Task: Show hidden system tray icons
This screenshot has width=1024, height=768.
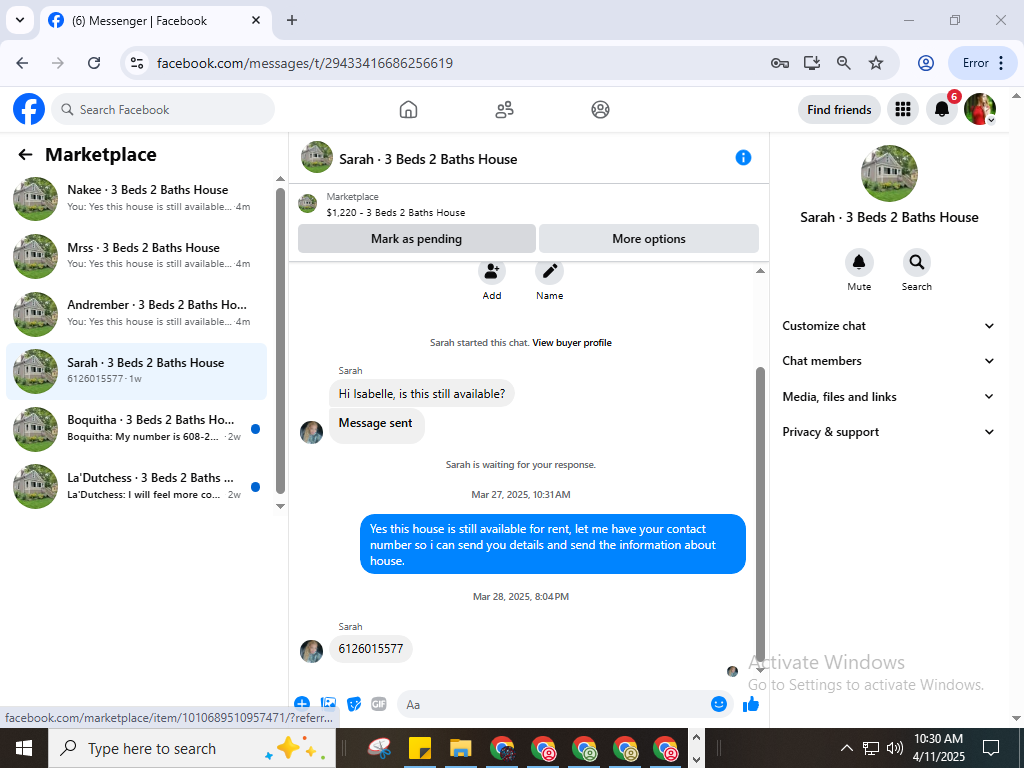Action: coord(846,748)
